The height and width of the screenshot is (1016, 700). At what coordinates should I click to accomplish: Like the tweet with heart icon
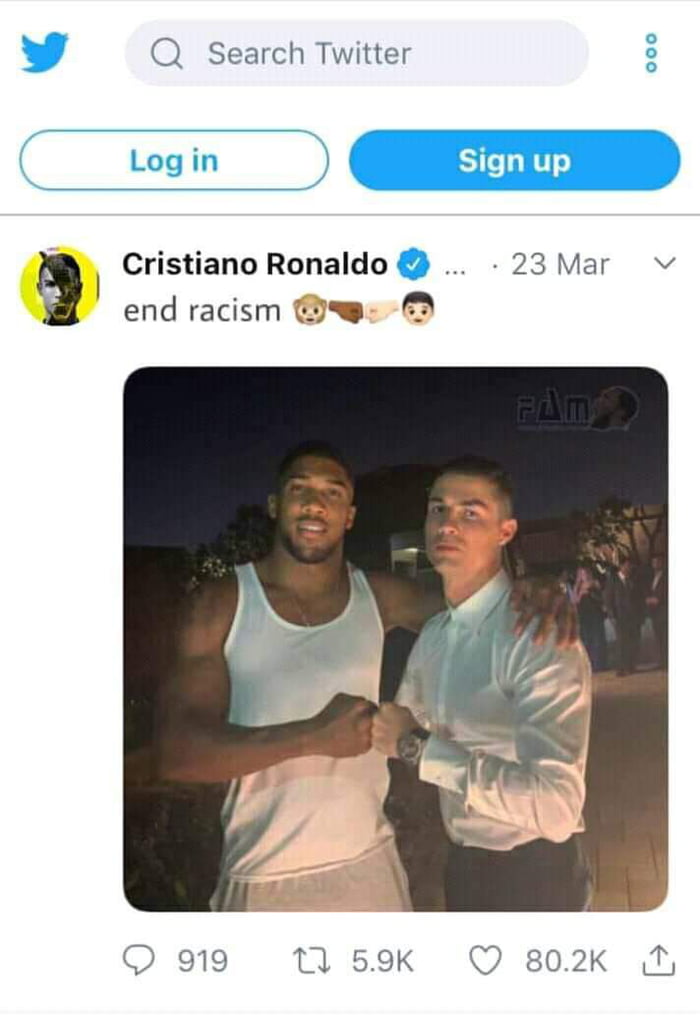click(485, 960)
